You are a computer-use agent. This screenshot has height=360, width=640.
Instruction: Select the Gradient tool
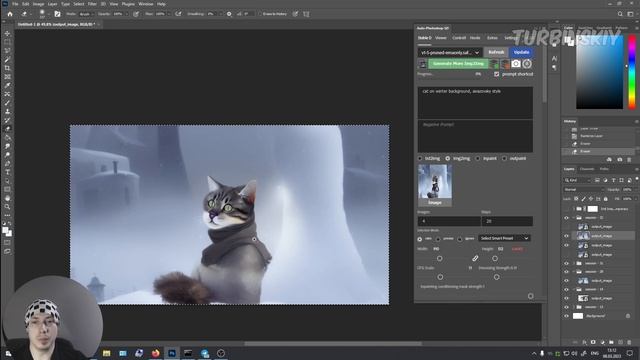pyautogui.click(x=7, y=138)
